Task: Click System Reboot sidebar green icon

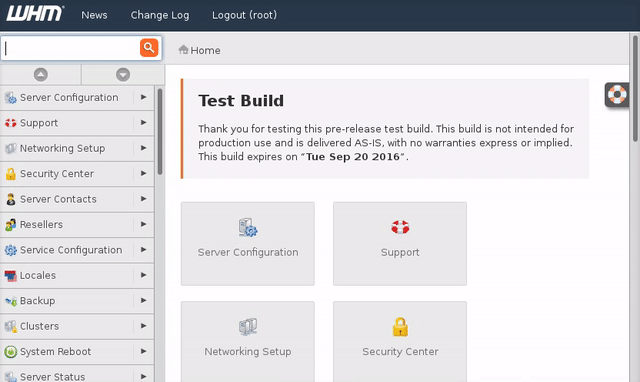Action: pyautogui.click(x=11, y=351)
